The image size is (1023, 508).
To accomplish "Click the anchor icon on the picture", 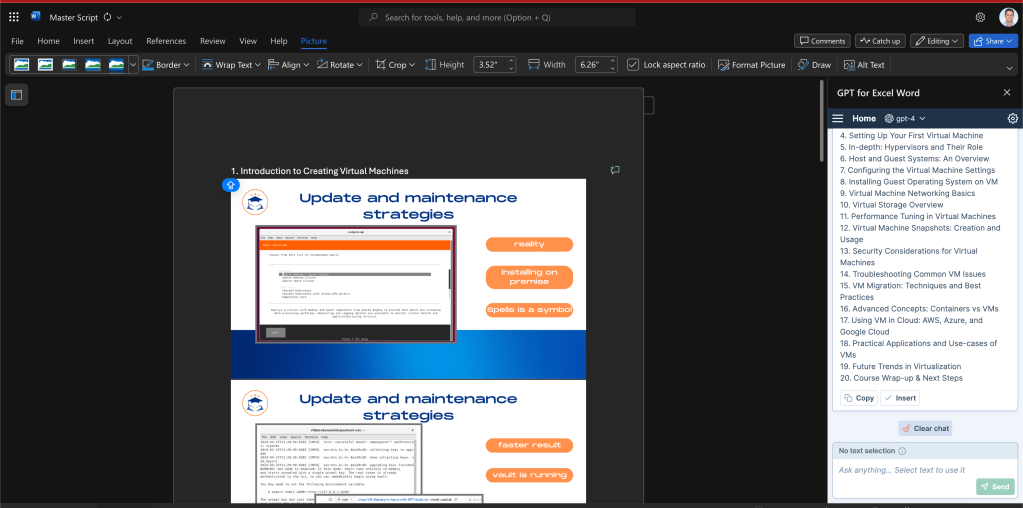I will coord(231,185).
